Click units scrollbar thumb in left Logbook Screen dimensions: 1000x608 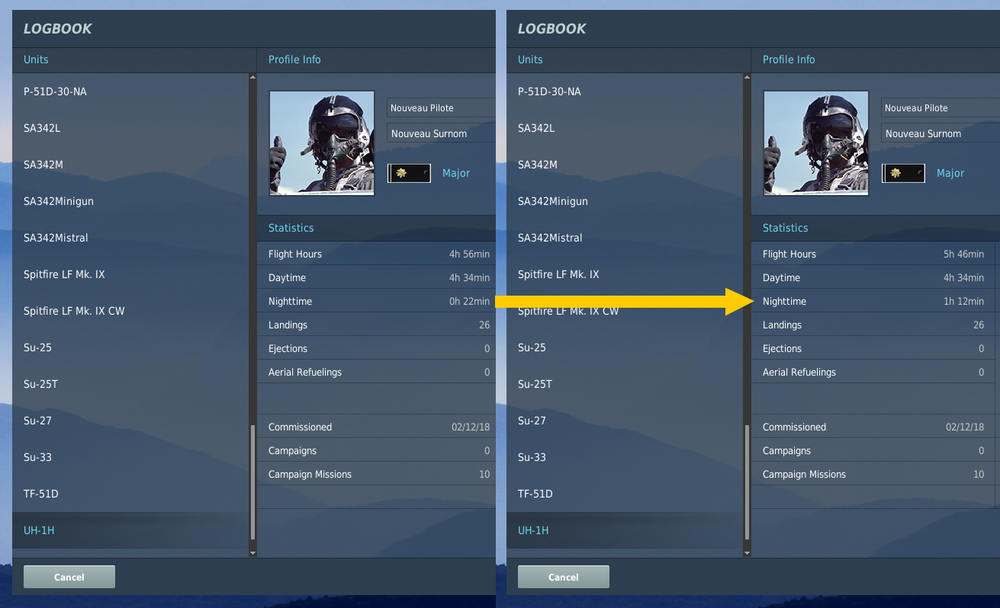(x=253, y=482)
